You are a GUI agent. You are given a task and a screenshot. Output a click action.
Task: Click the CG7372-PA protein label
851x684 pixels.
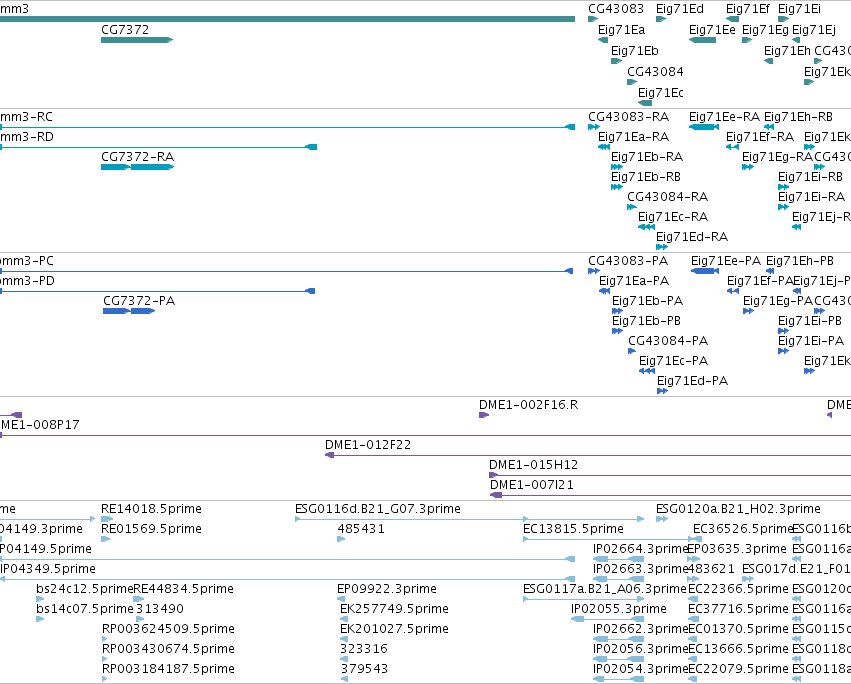point(139,301)
